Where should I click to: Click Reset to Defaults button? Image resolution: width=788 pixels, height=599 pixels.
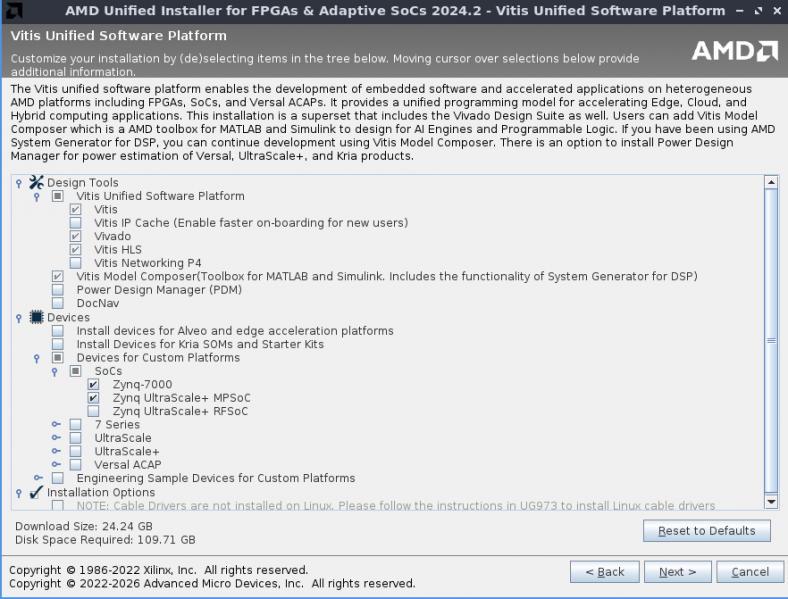tap(707, 531)
